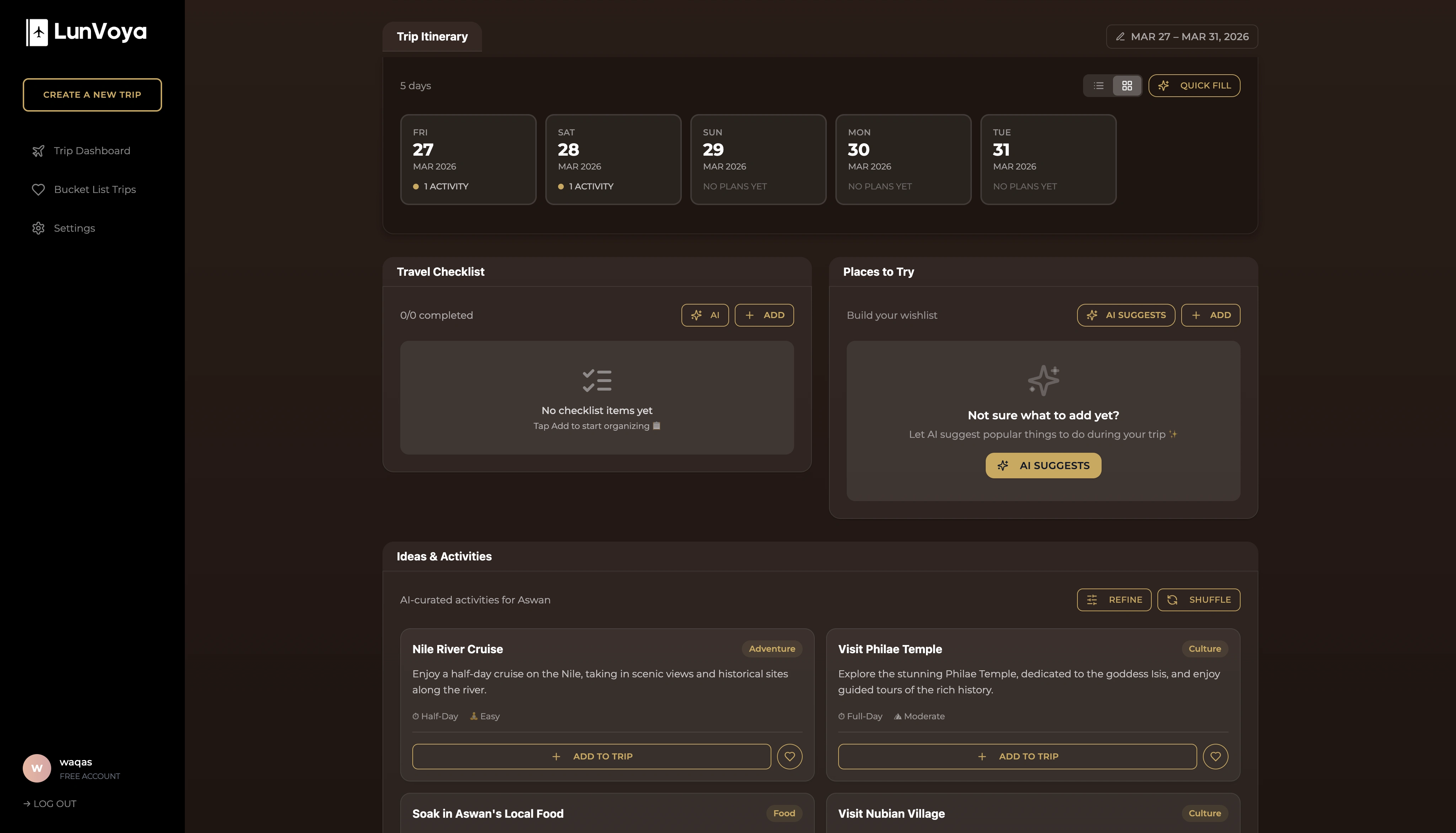Click yellow AI Suggests button
The width and height of the screenshot is (1456, 833).
[1043, 466]
